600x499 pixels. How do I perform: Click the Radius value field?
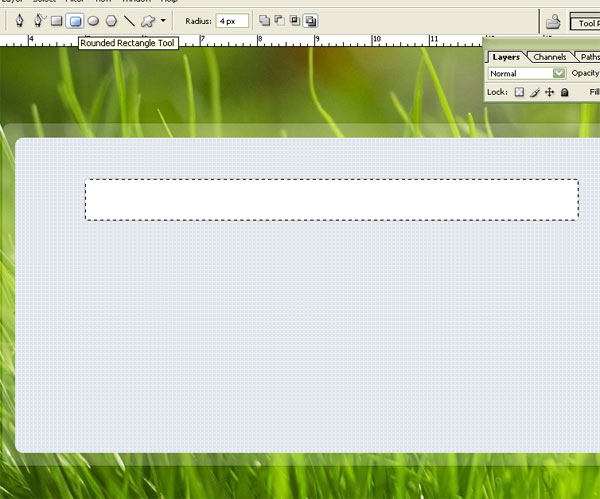tap(232, 21)
